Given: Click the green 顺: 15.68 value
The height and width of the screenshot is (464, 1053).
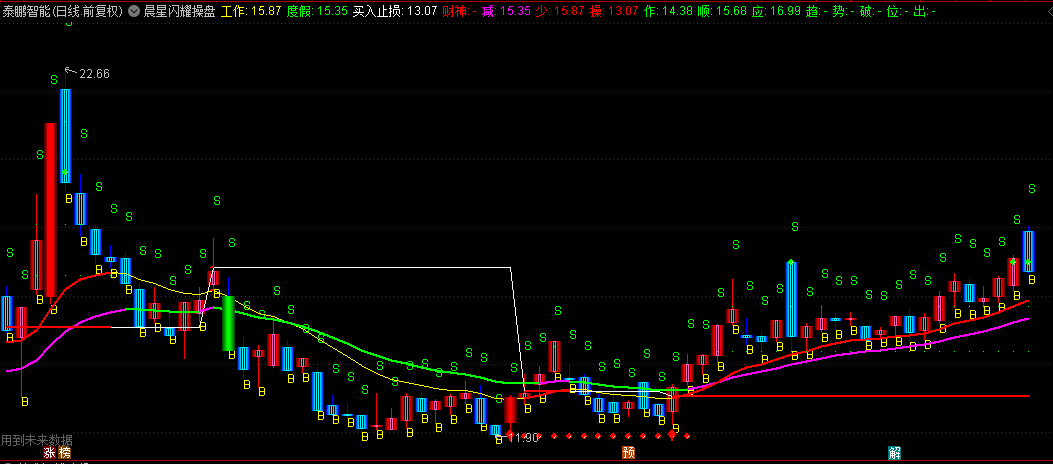Looking at the screenshot, I should pyautogui.click(x=722, y=11).
